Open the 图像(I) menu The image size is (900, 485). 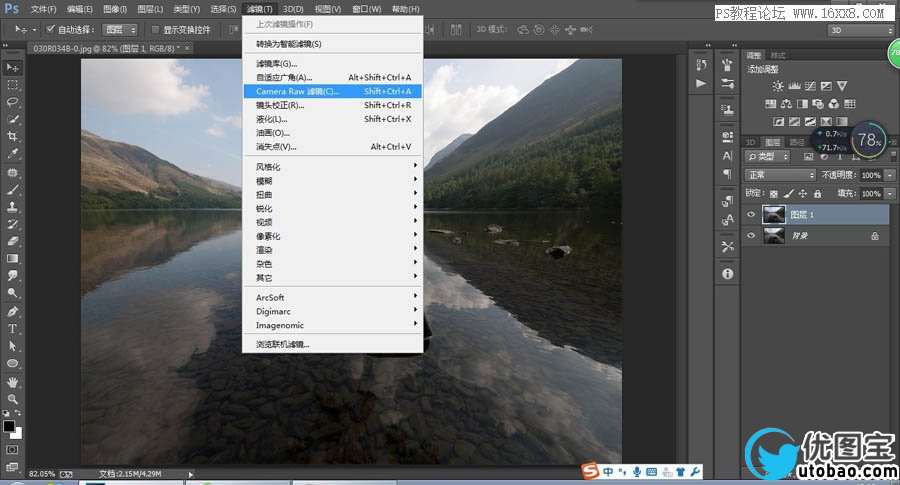[x=114, y=9]
